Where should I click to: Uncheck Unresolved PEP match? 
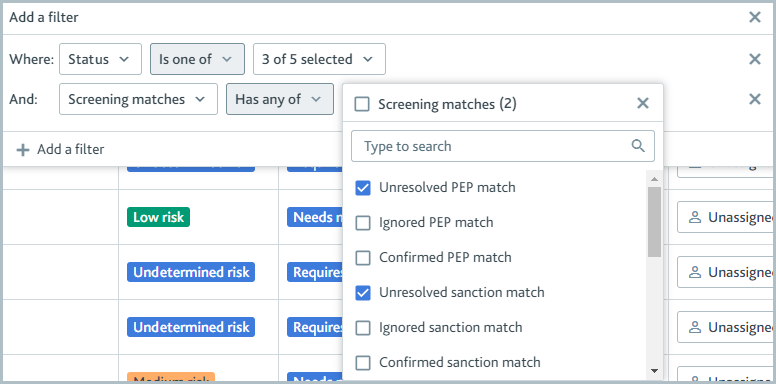(363, 188)
